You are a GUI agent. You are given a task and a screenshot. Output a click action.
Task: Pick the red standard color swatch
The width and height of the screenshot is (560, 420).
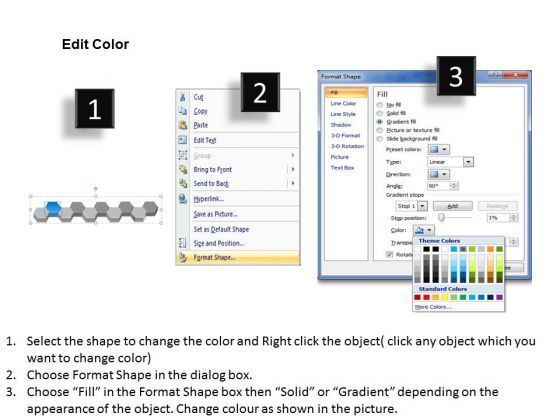(426, 297)
